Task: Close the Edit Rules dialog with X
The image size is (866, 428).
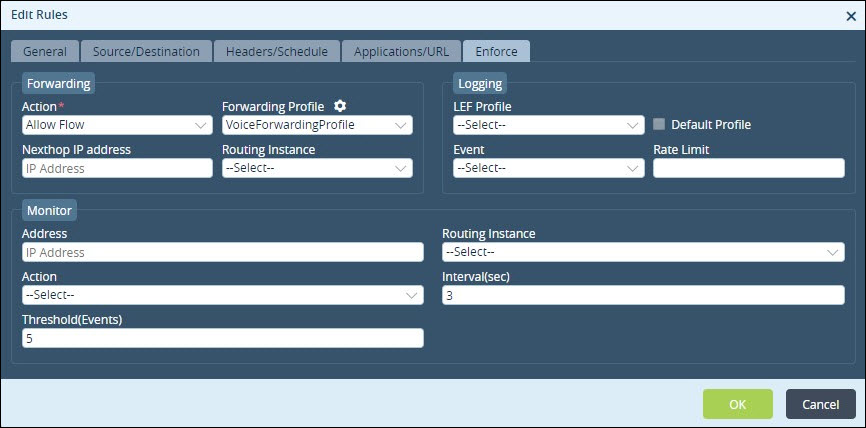Action: point(851,16)
